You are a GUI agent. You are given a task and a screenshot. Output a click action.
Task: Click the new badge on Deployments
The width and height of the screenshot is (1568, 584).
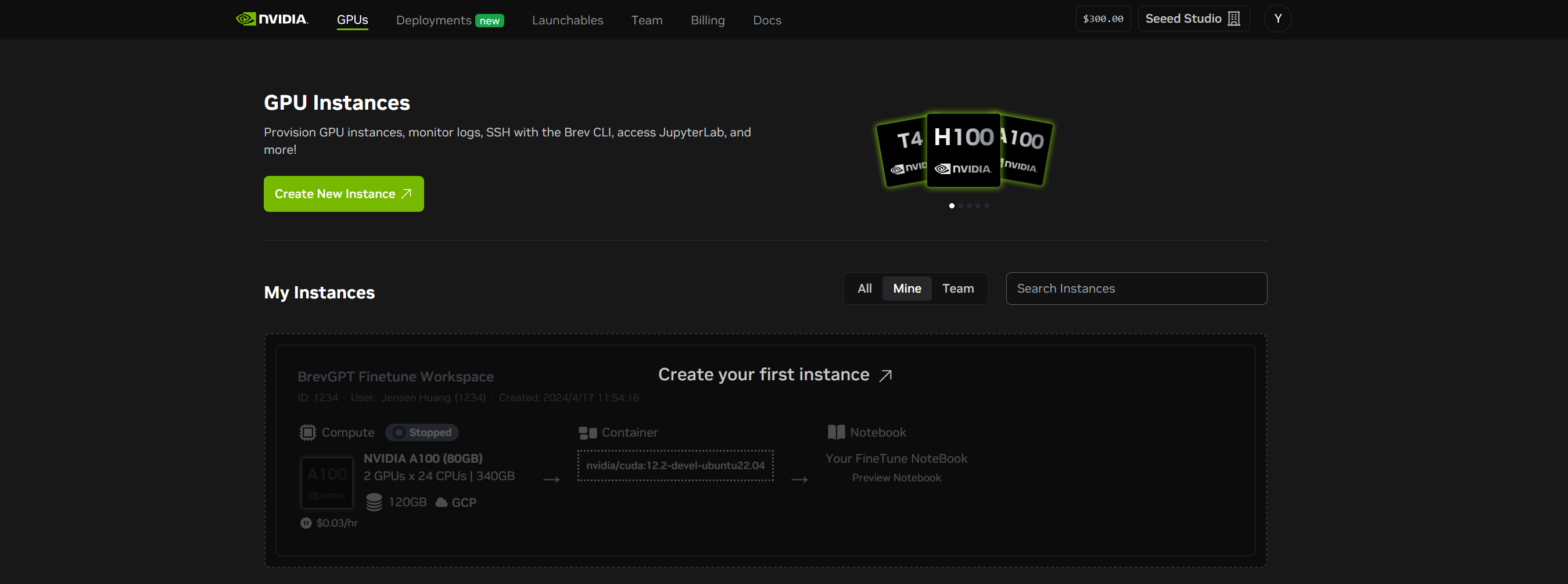(x=489, y=21)
